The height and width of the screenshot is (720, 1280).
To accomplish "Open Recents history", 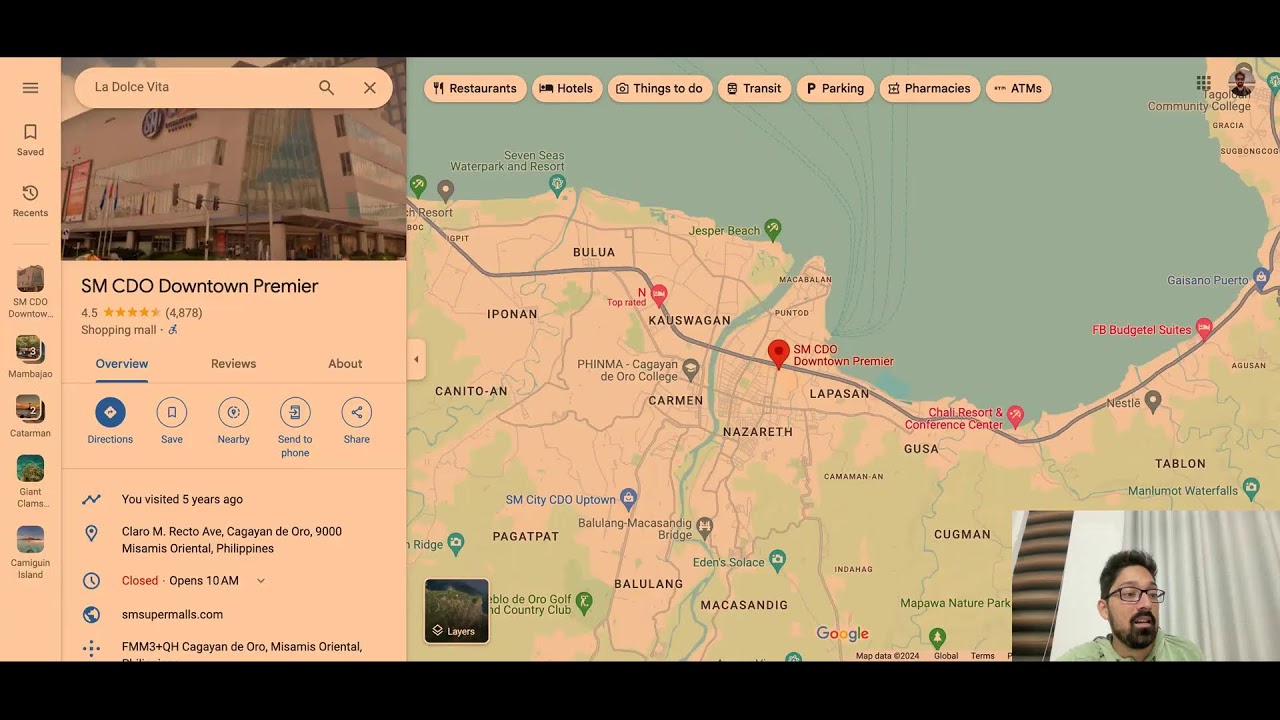I will (x=30, y=200).
